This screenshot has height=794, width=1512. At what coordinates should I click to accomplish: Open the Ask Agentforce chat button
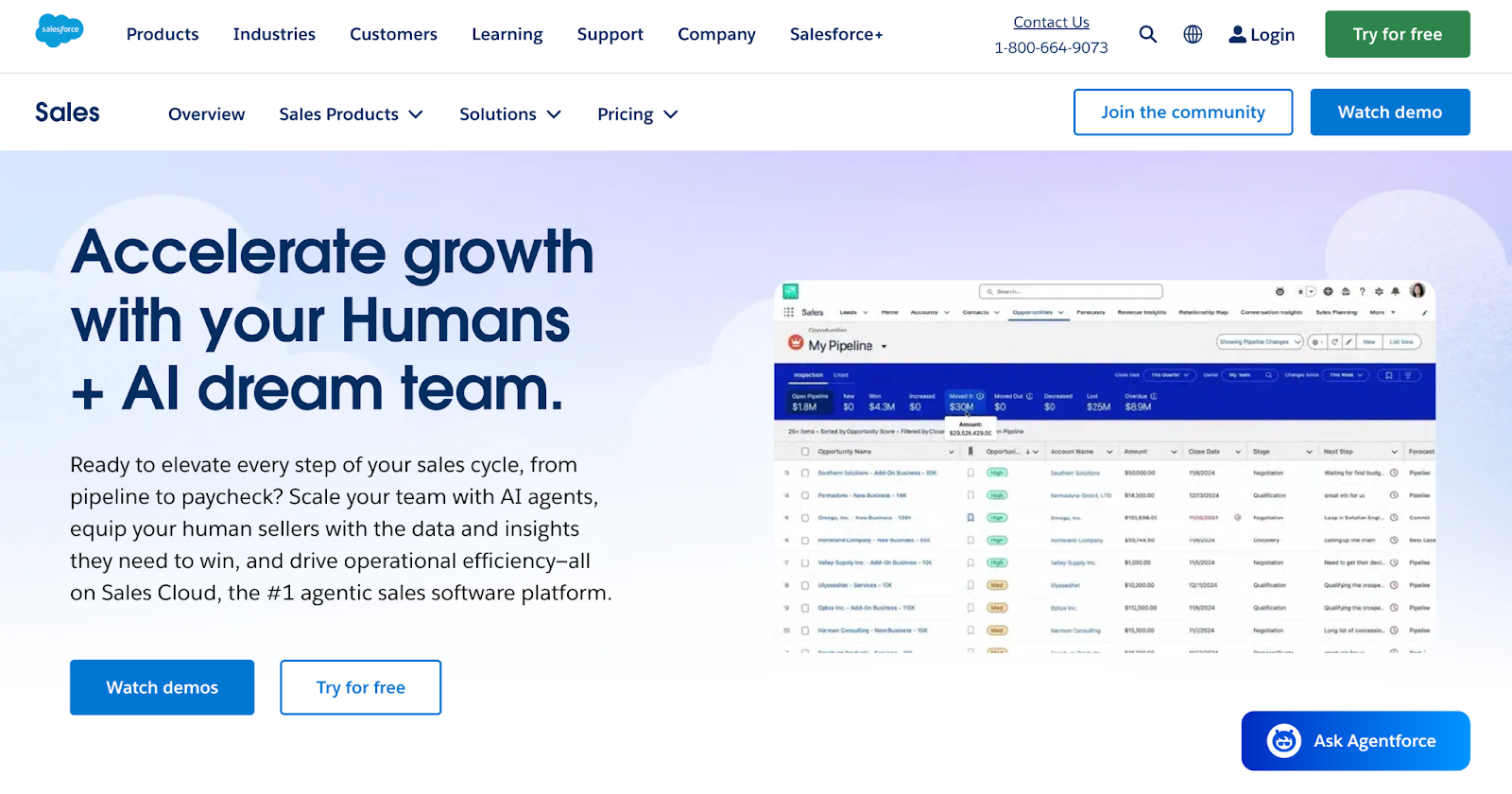pyautogui.click(x=1355, y=741)
